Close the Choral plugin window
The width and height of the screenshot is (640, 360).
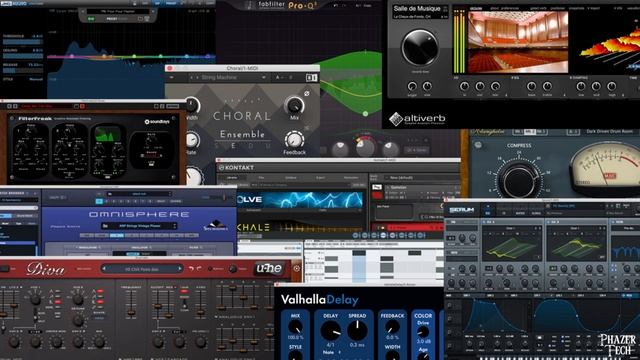coord(170,68)
